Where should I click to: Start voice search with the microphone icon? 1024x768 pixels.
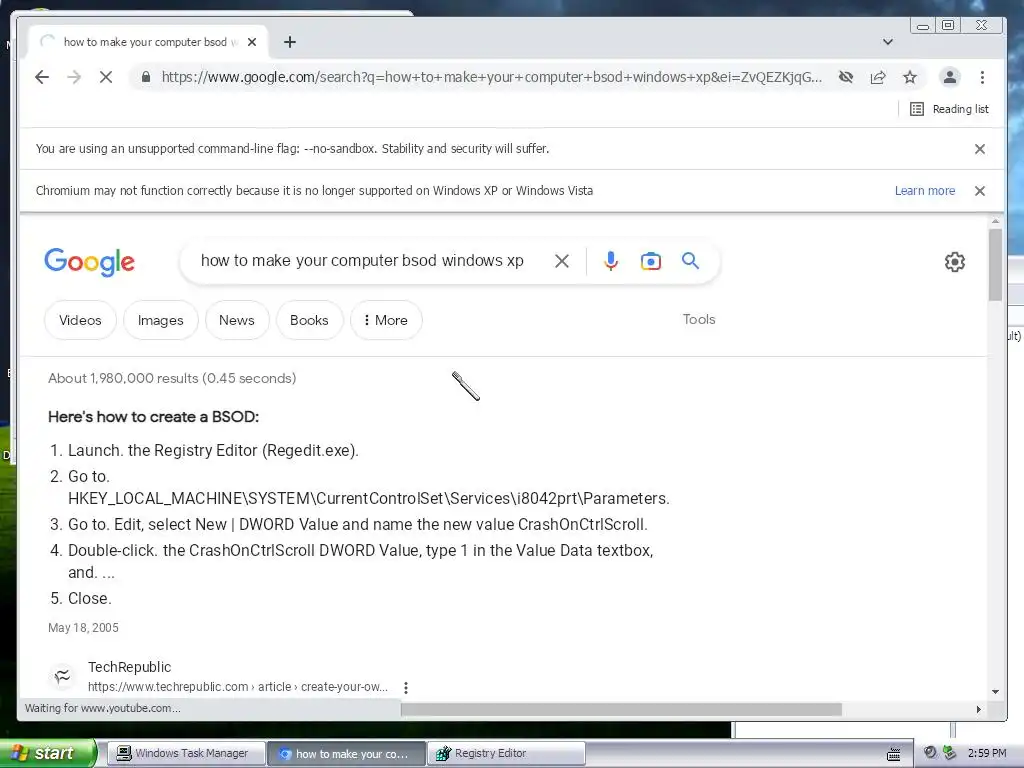point(611,261)
